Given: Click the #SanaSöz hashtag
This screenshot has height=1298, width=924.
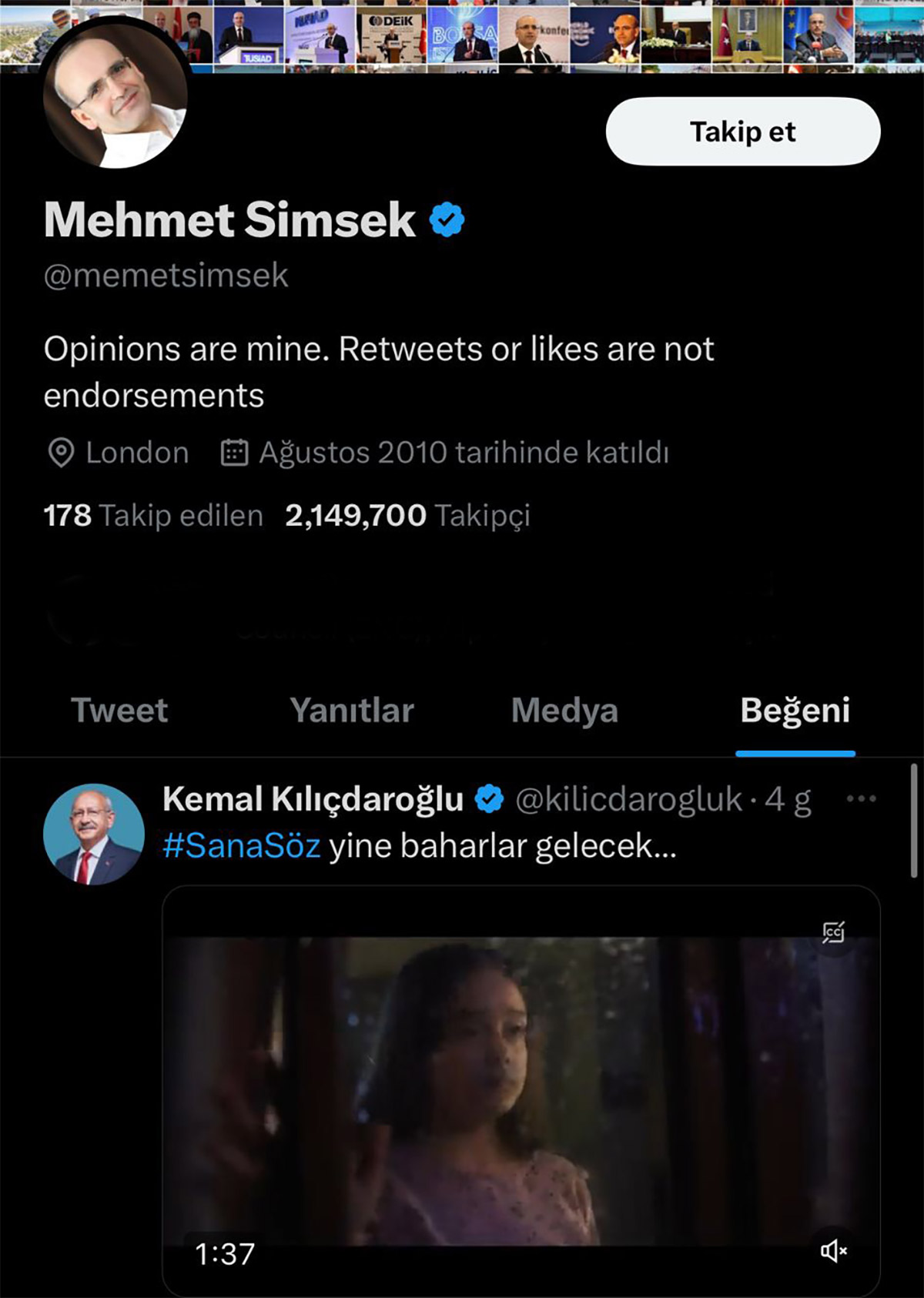Looking at the screenshot, I should point(242,846).
